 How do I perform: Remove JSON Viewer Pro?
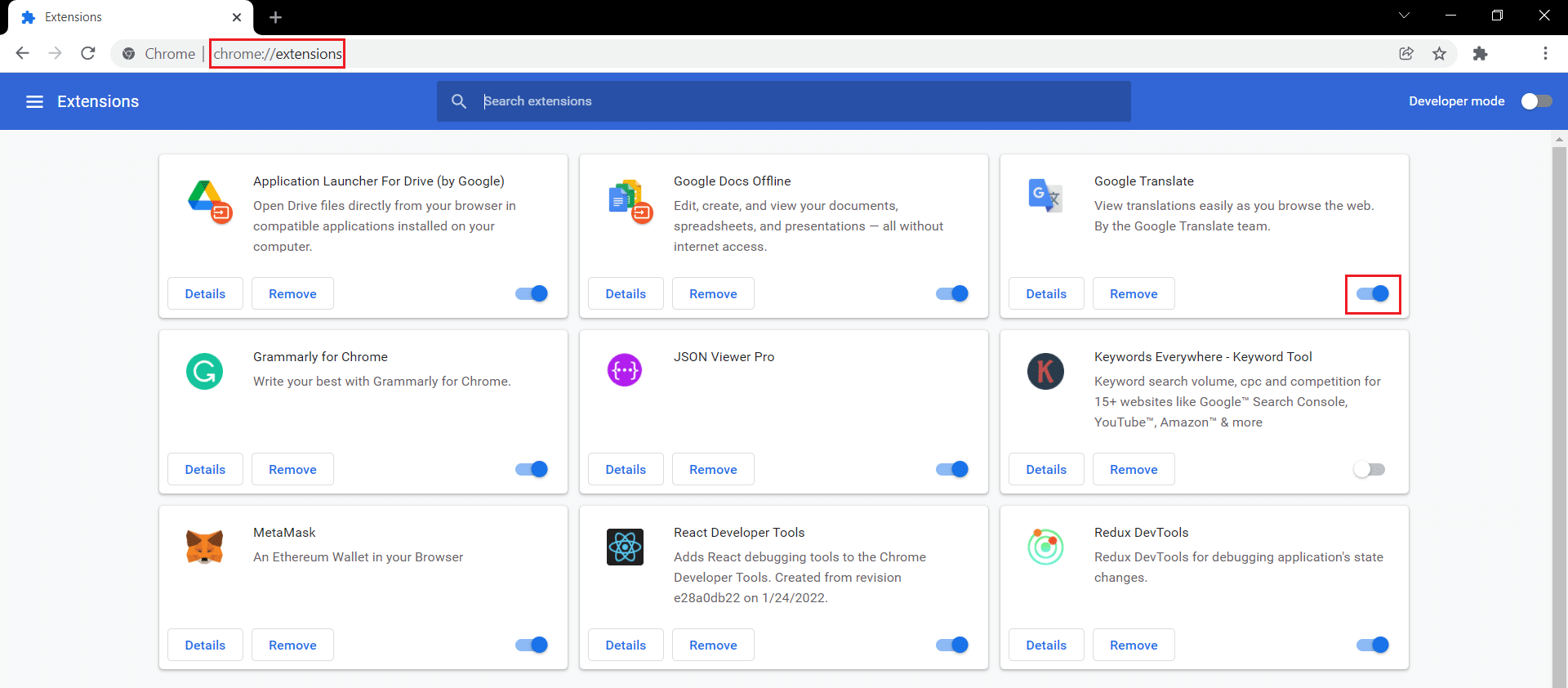coord(713,469)
